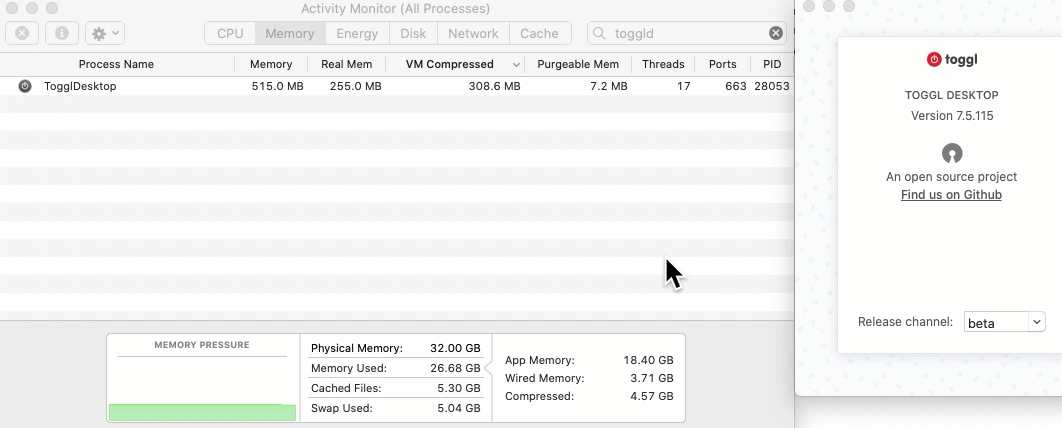
Task: Open the Find us on Github link
Action: (951, 195)
